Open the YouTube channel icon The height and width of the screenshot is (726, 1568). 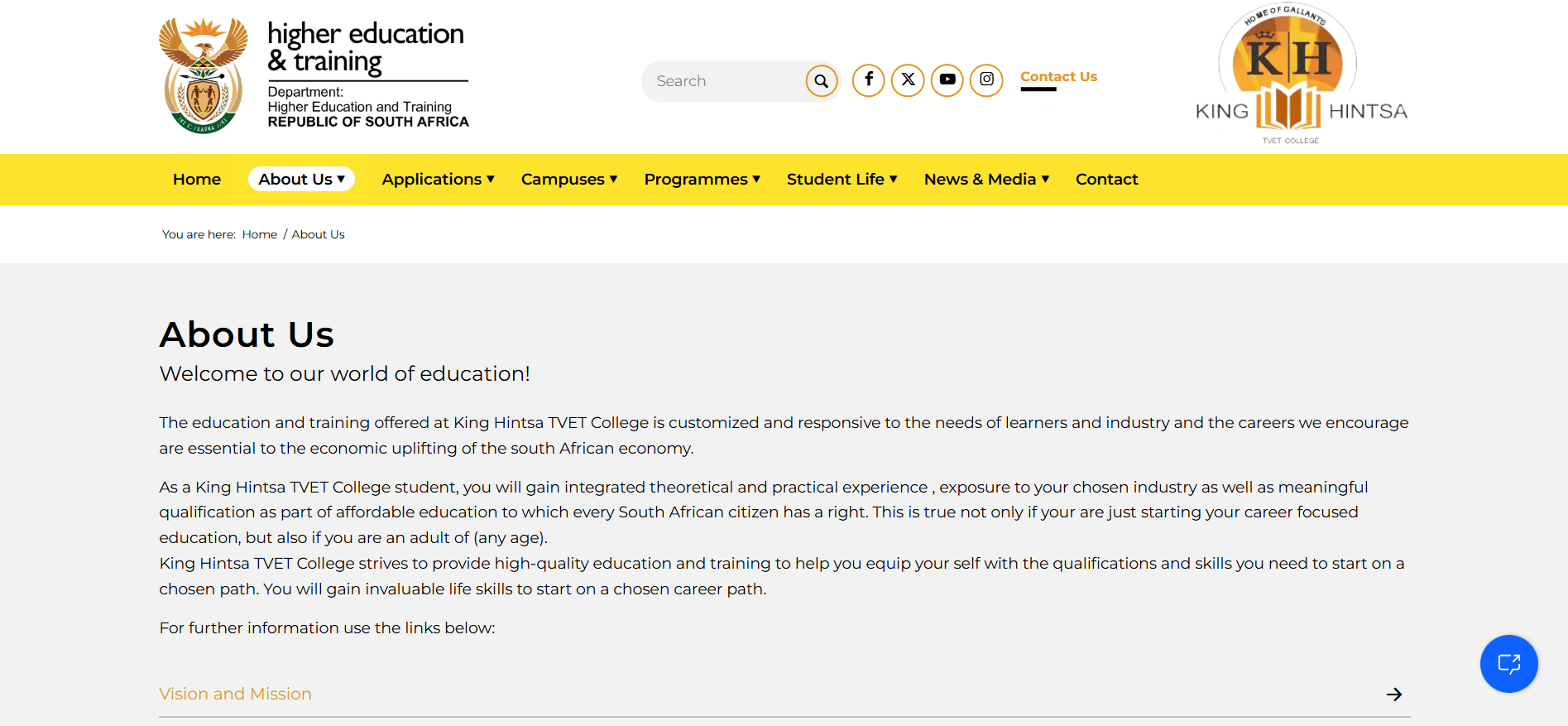pyautogui.click(x=947, y=80)
